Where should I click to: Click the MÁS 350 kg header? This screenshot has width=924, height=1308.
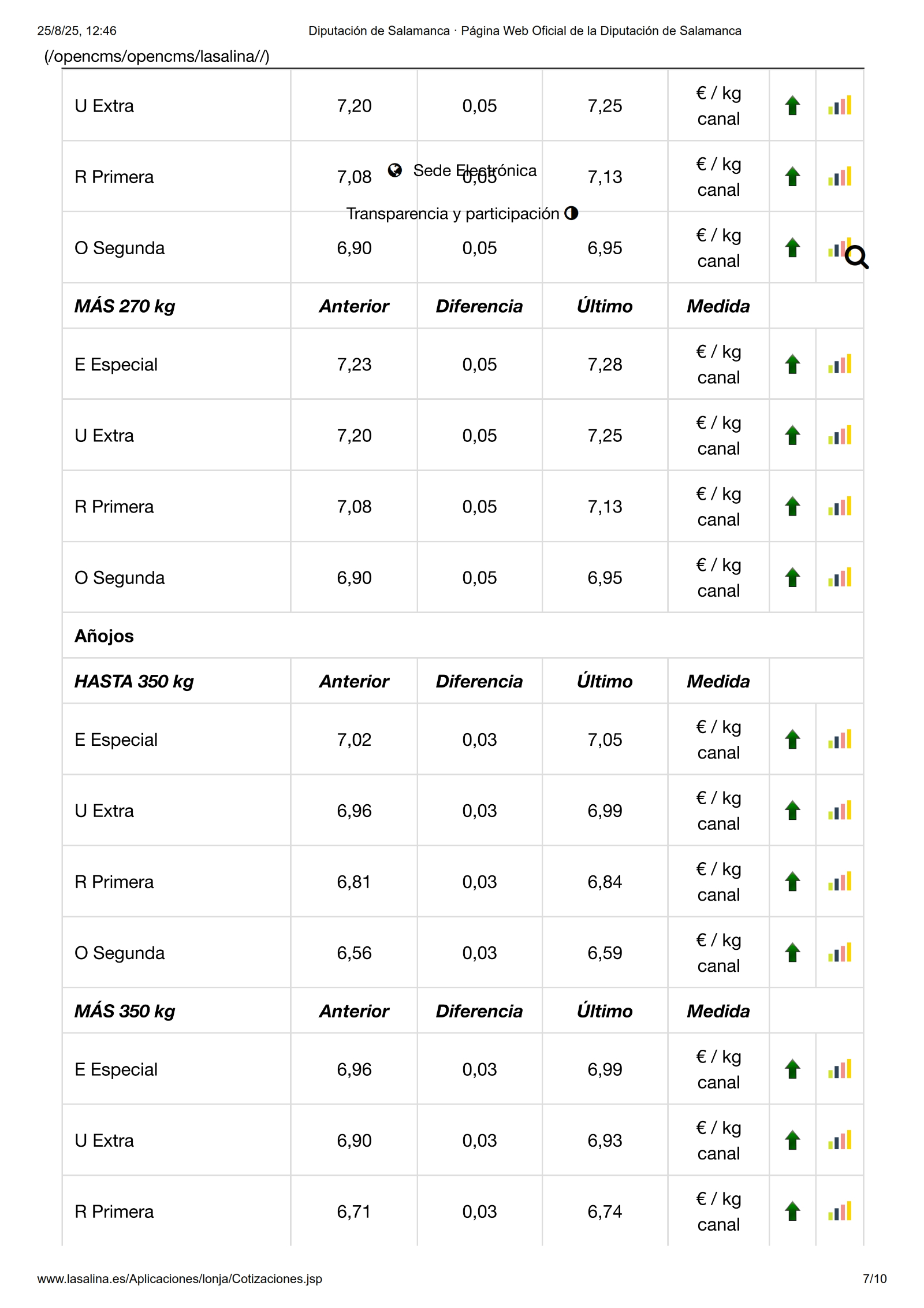[x=125, y=1011]
